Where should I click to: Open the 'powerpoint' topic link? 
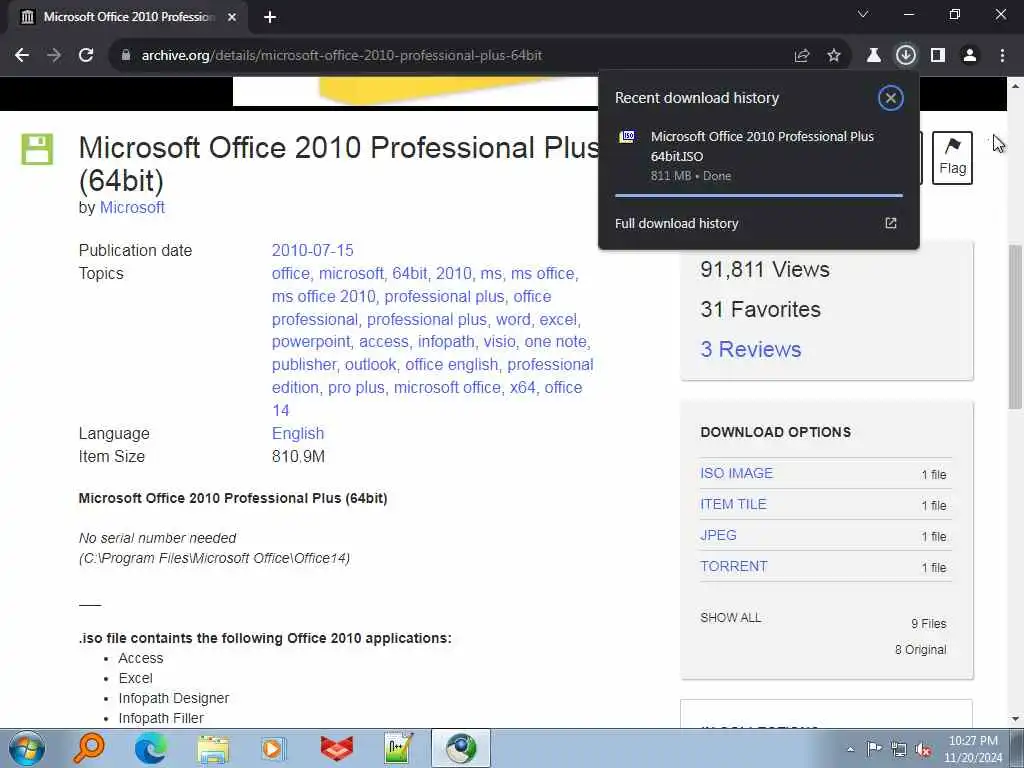[311, 342]
